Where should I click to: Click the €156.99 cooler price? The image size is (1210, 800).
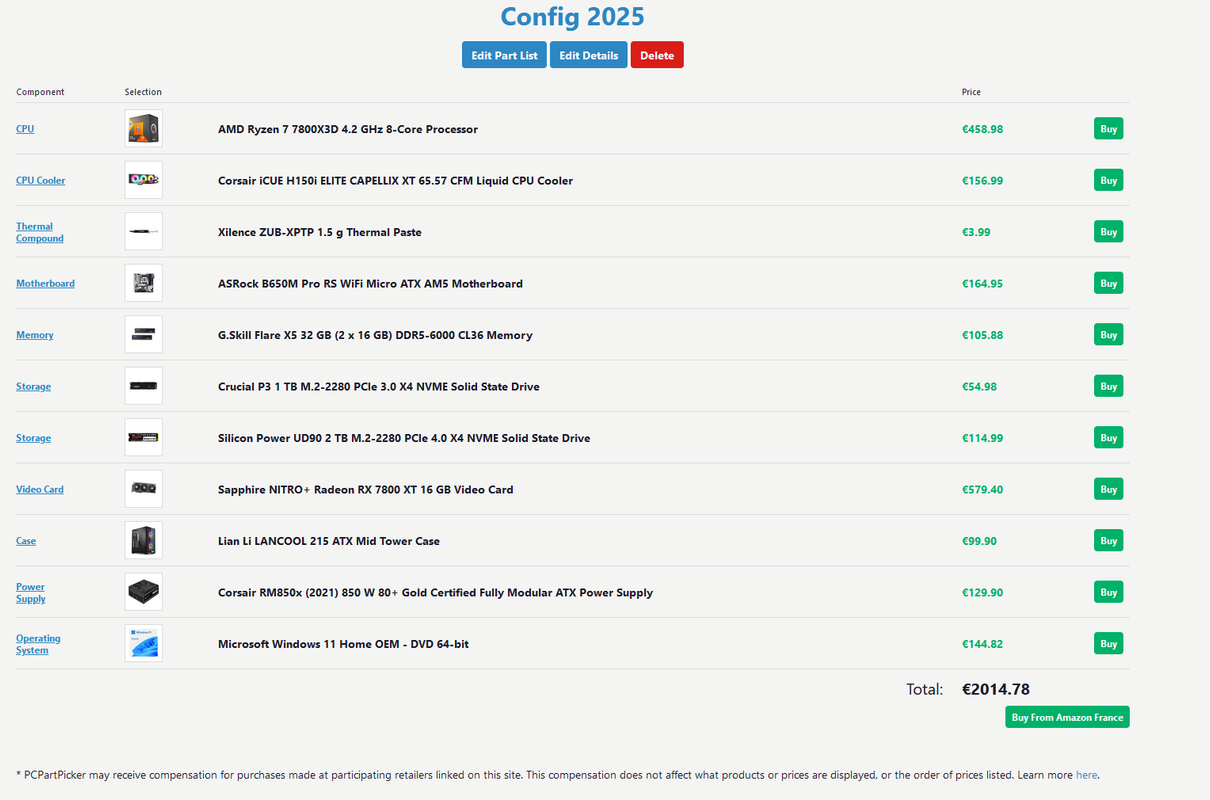983,181
